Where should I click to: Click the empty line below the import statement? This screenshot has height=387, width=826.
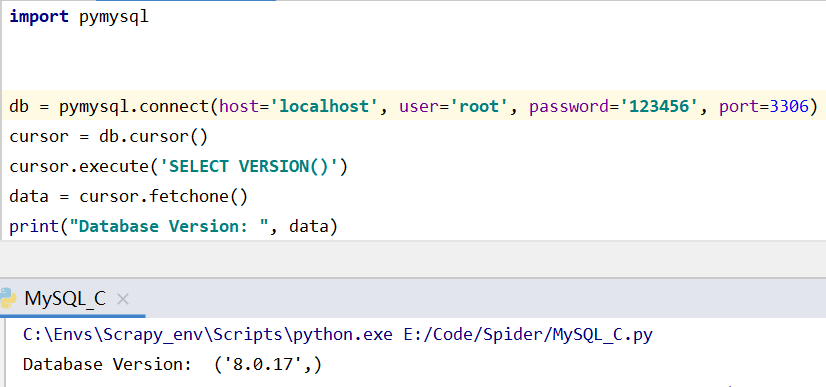[413, 47]
